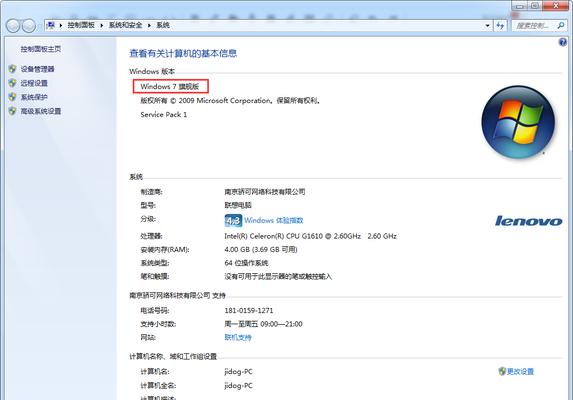This screenshot has width=573, height=400.
Task: Expand the address bar history dropdown arrow
Action: [x=487, y=26]
